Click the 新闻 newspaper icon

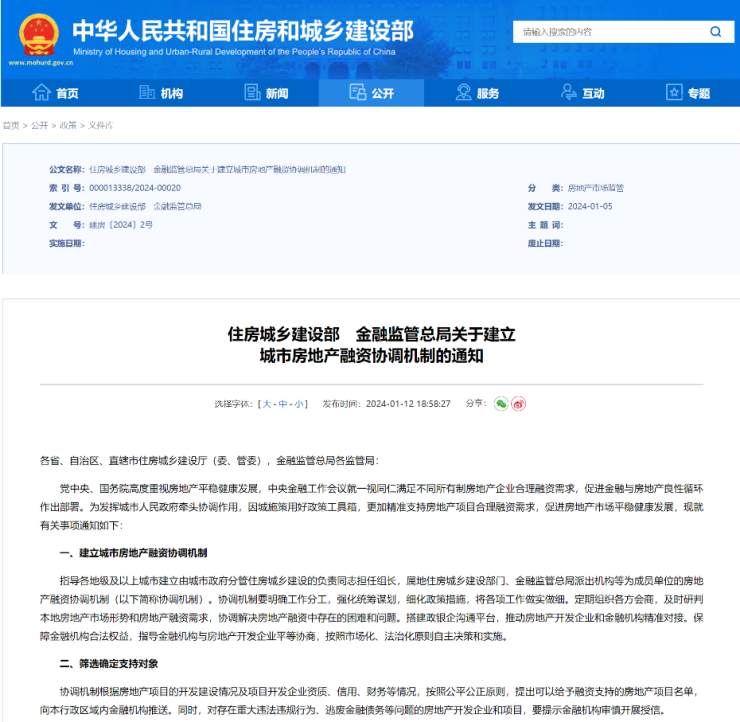point(252,92)
